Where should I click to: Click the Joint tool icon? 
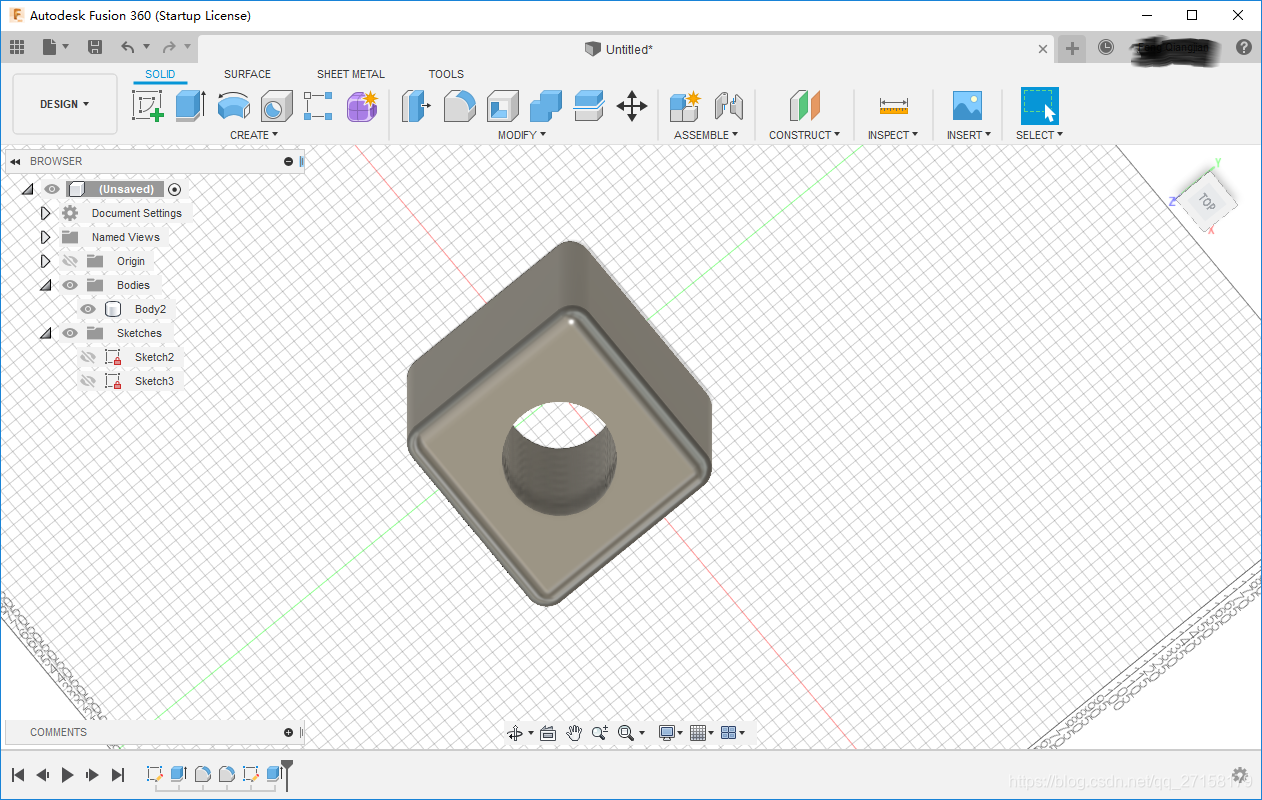coord(729,105)
